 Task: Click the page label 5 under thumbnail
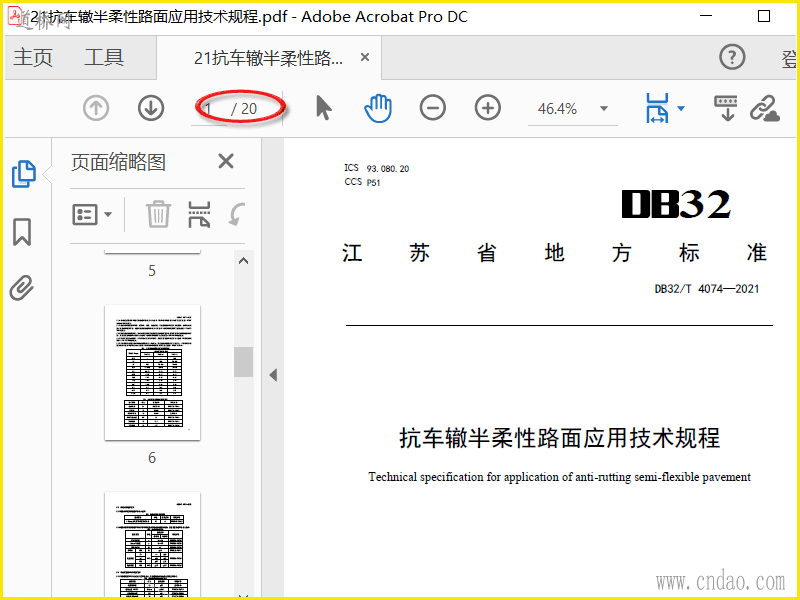coord(152,270)
